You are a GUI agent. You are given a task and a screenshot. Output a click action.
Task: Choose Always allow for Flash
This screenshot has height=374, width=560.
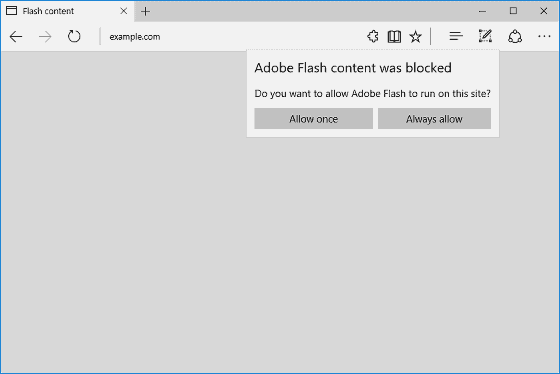click(x=434, y=119)
